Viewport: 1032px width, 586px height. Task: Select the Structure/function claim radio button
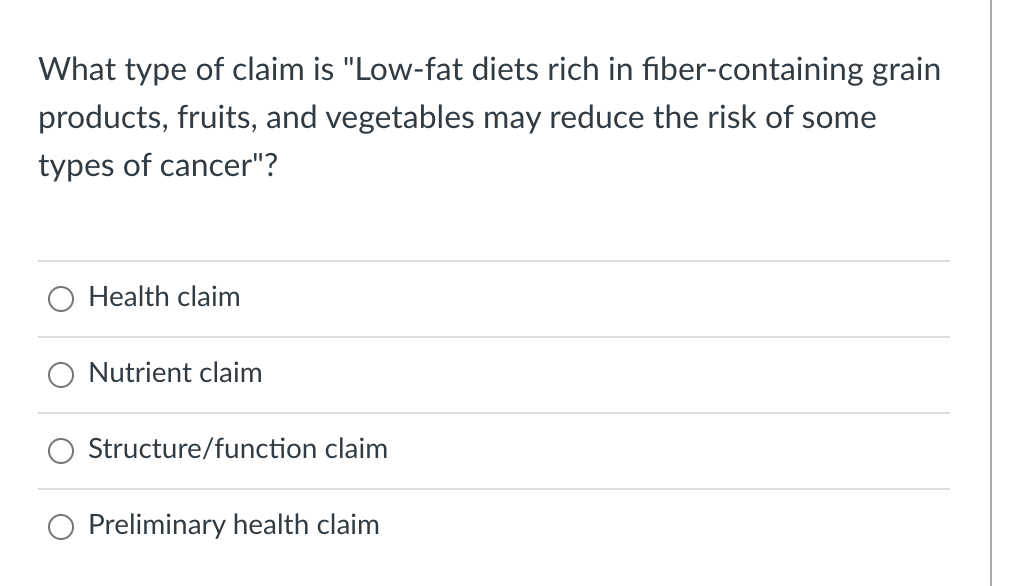click(x=61, y=451)
